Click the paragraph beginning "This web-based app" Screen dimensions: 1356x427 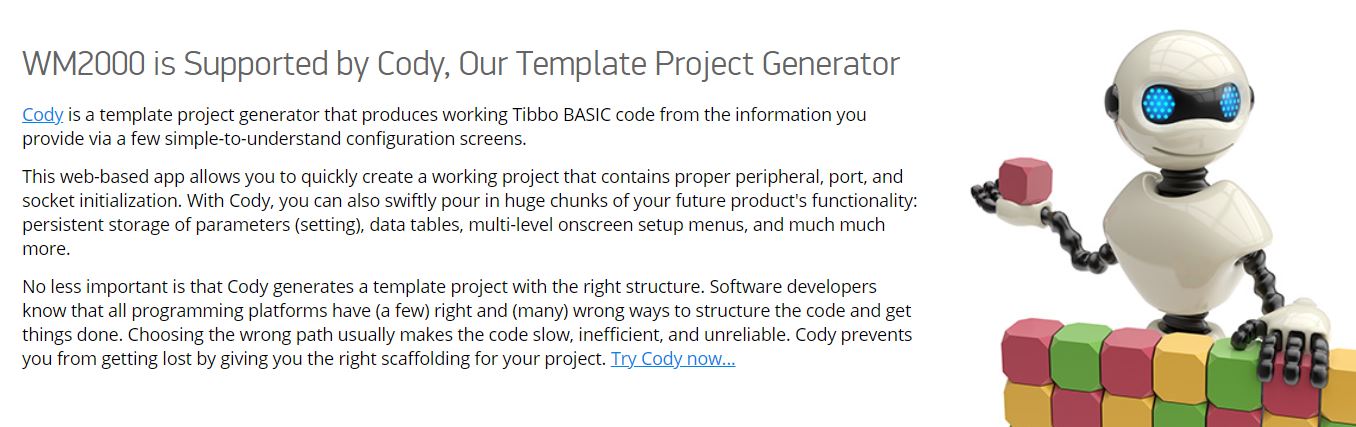click(x=469, y=212)
